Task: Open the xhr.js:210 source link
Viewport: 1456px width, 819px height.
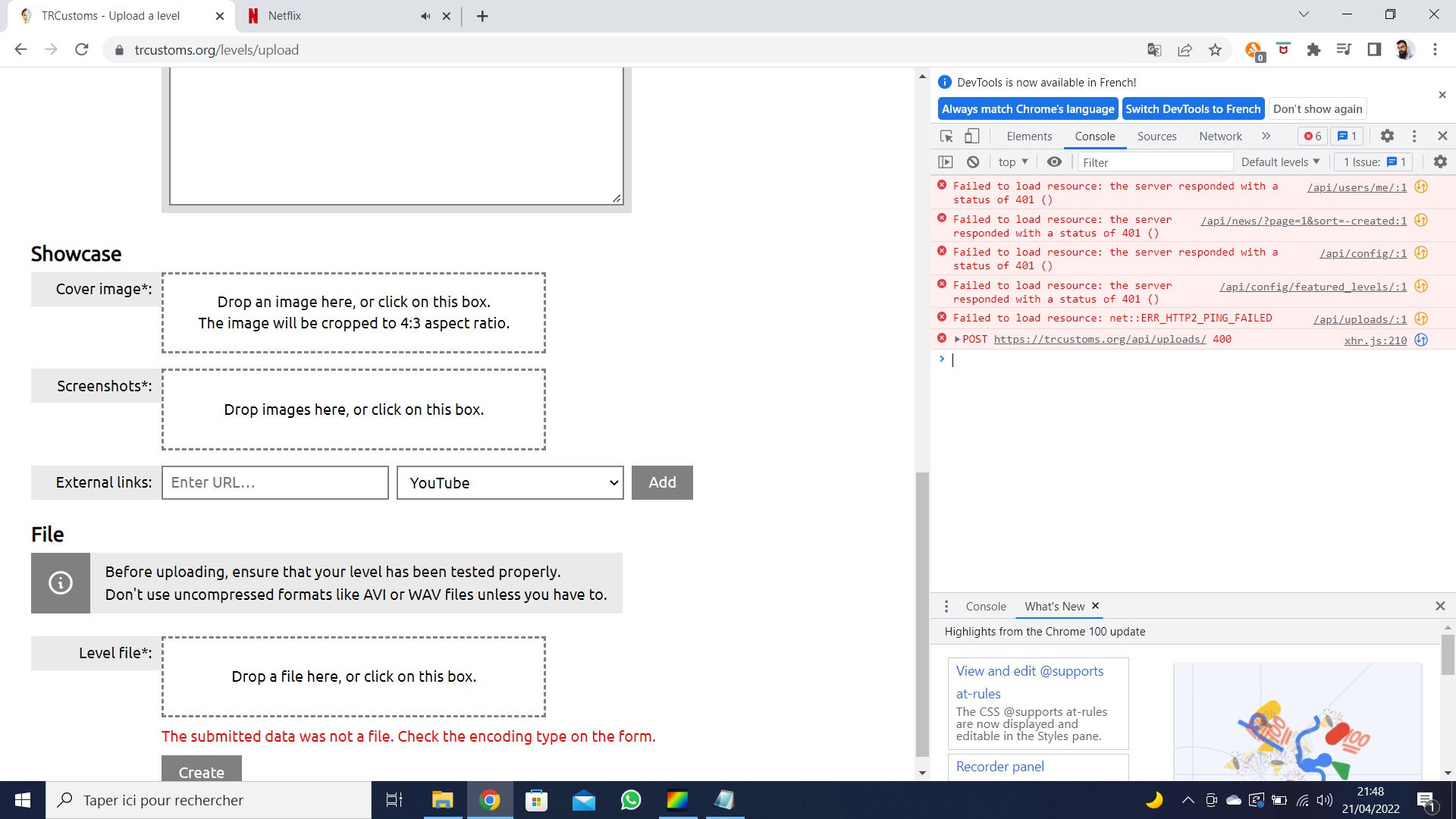Action: pyautogui.click(x=1374, y=340)
